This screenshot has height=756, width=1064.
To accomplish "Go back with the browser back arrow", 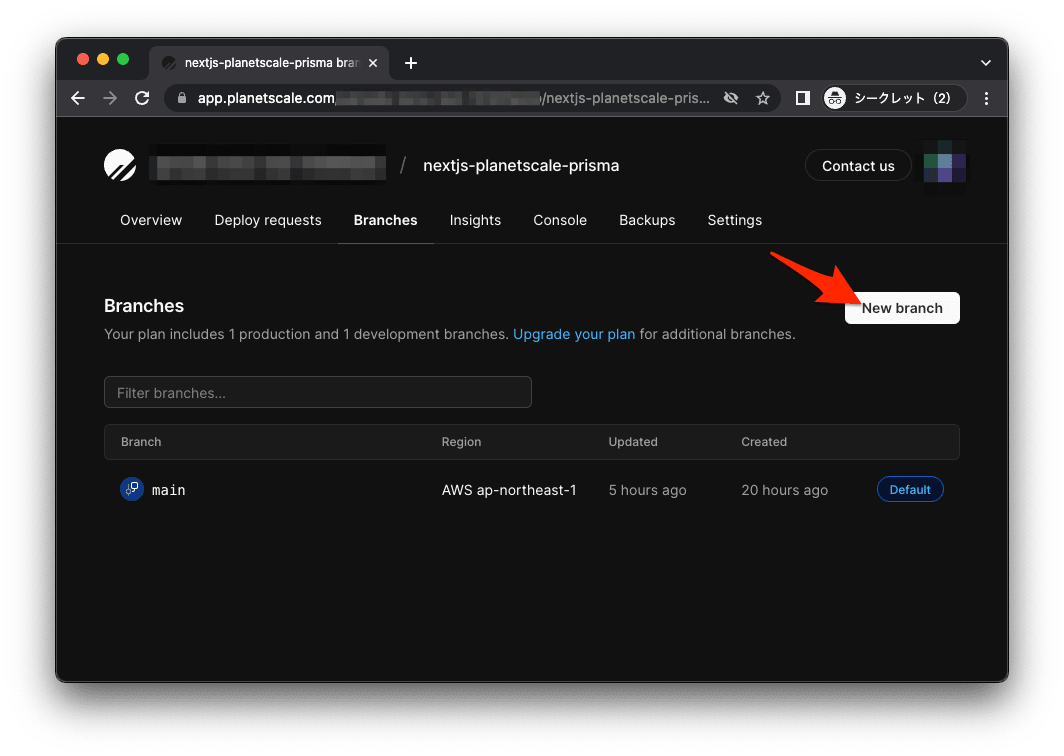I will (x=78, y=98).
